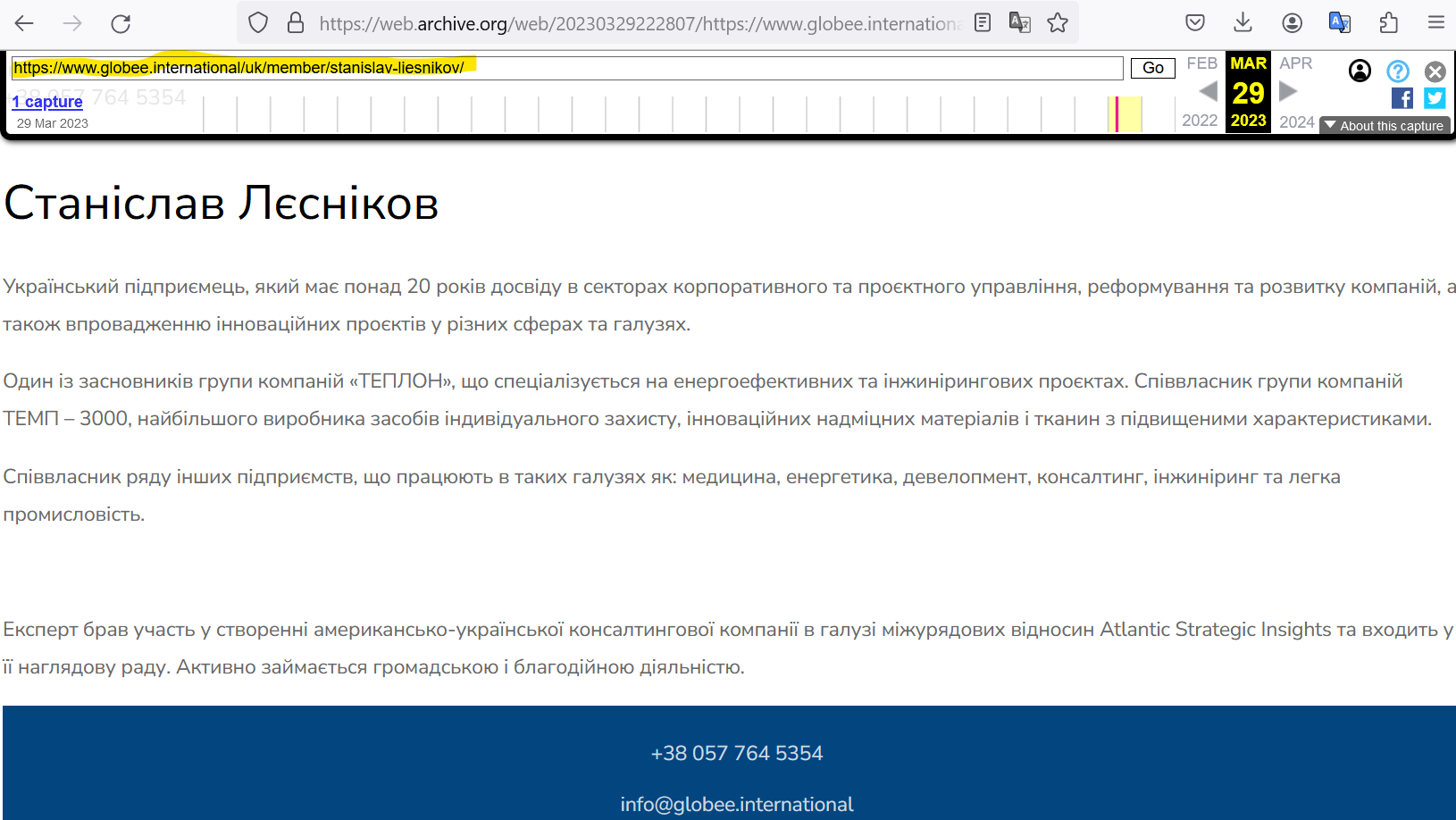Image resolution: width=1456 pixels, height=820 pixels.
Task: Click the info@globee.international email link
Action: 737,804
